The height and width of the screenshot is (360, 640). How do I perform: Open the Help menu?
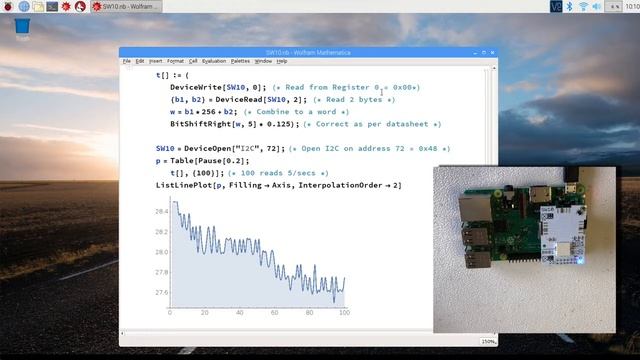pyautogui.click(x=282, y=61)
